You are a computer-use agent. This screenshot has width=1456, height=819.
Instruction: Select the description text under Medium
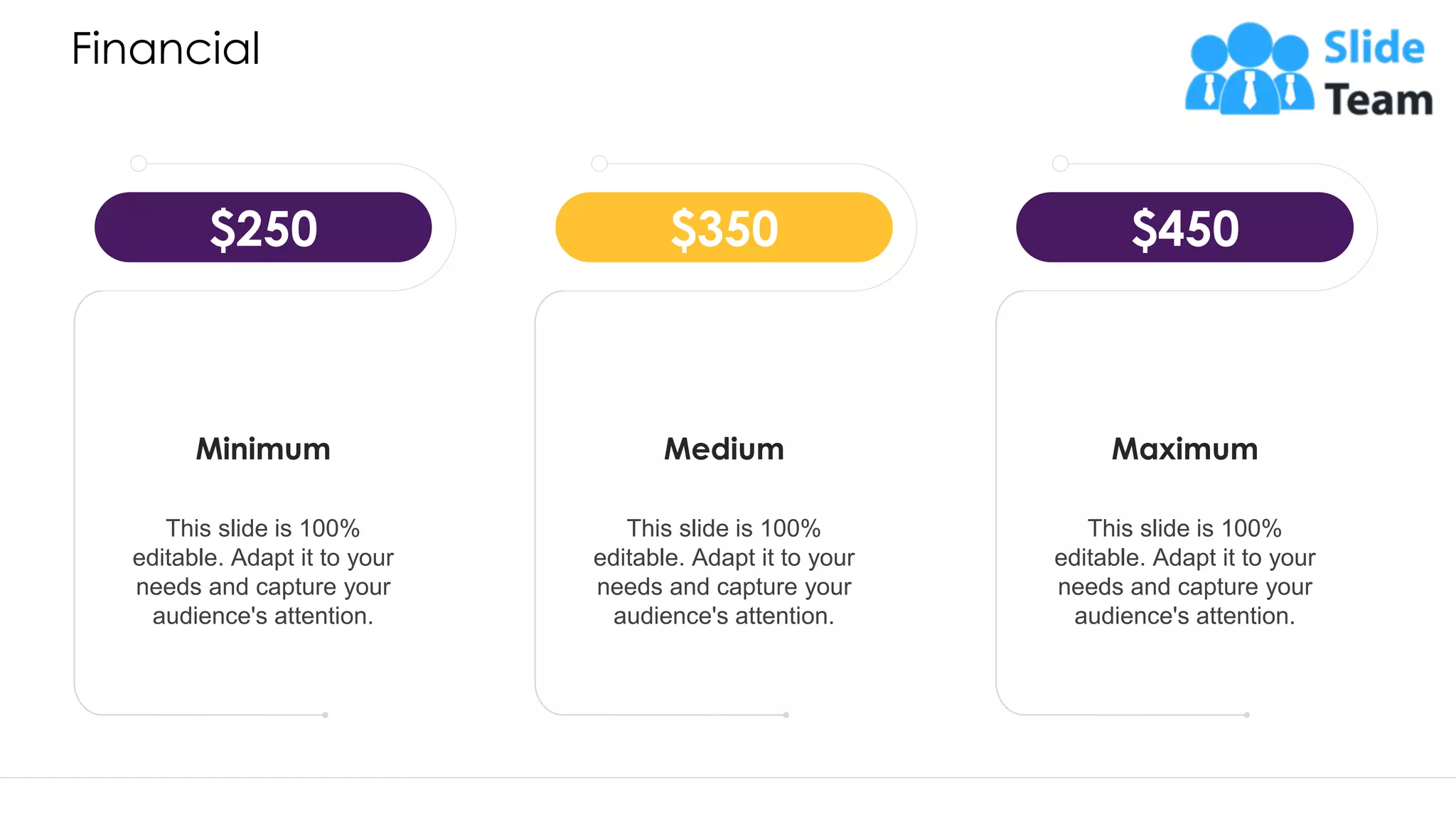[724, 572]
